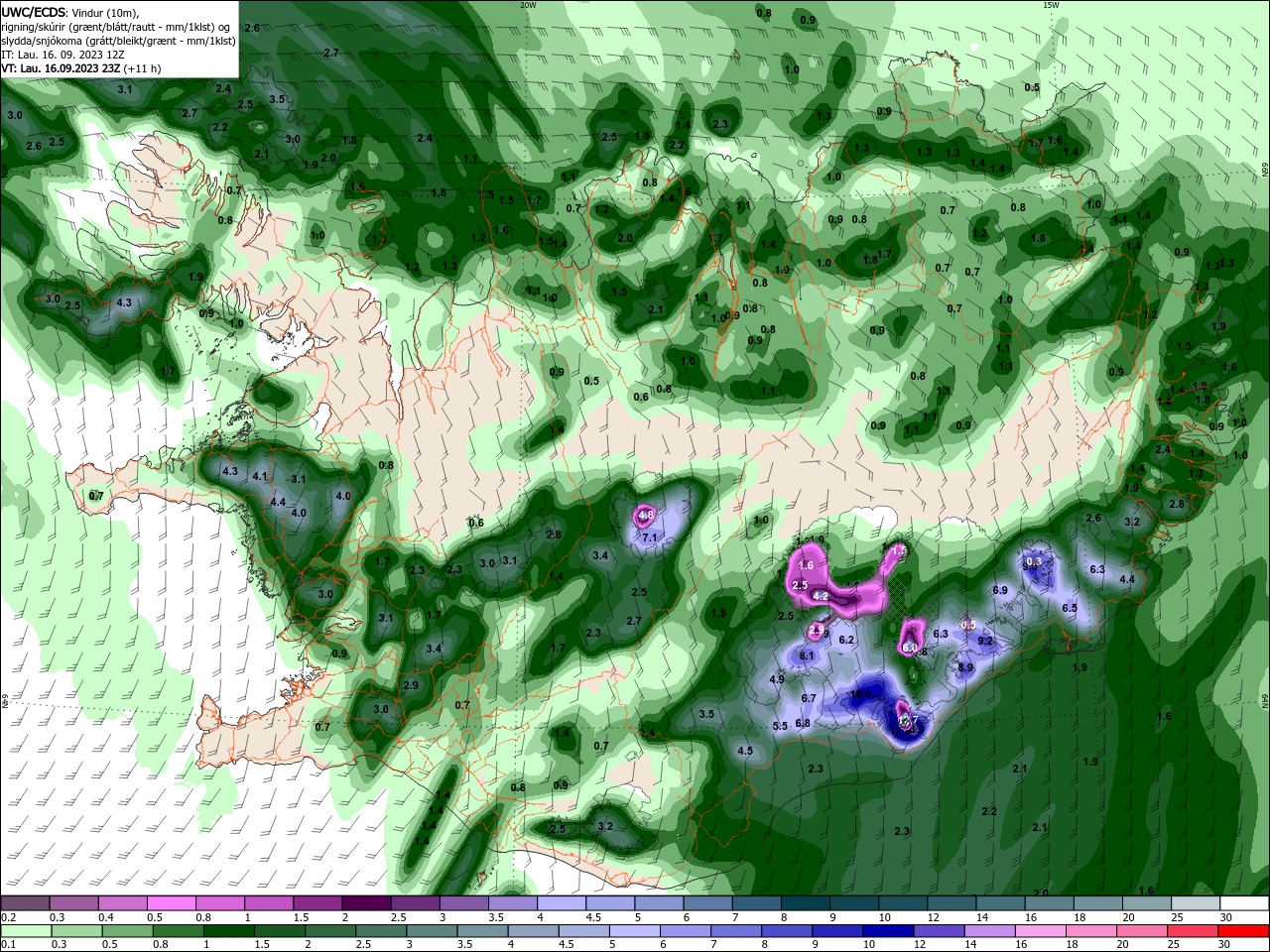Click the 6.9 precipitation value
Image resolution: width=1270 pixels, height=952 pixels.
click(1000, 590)
